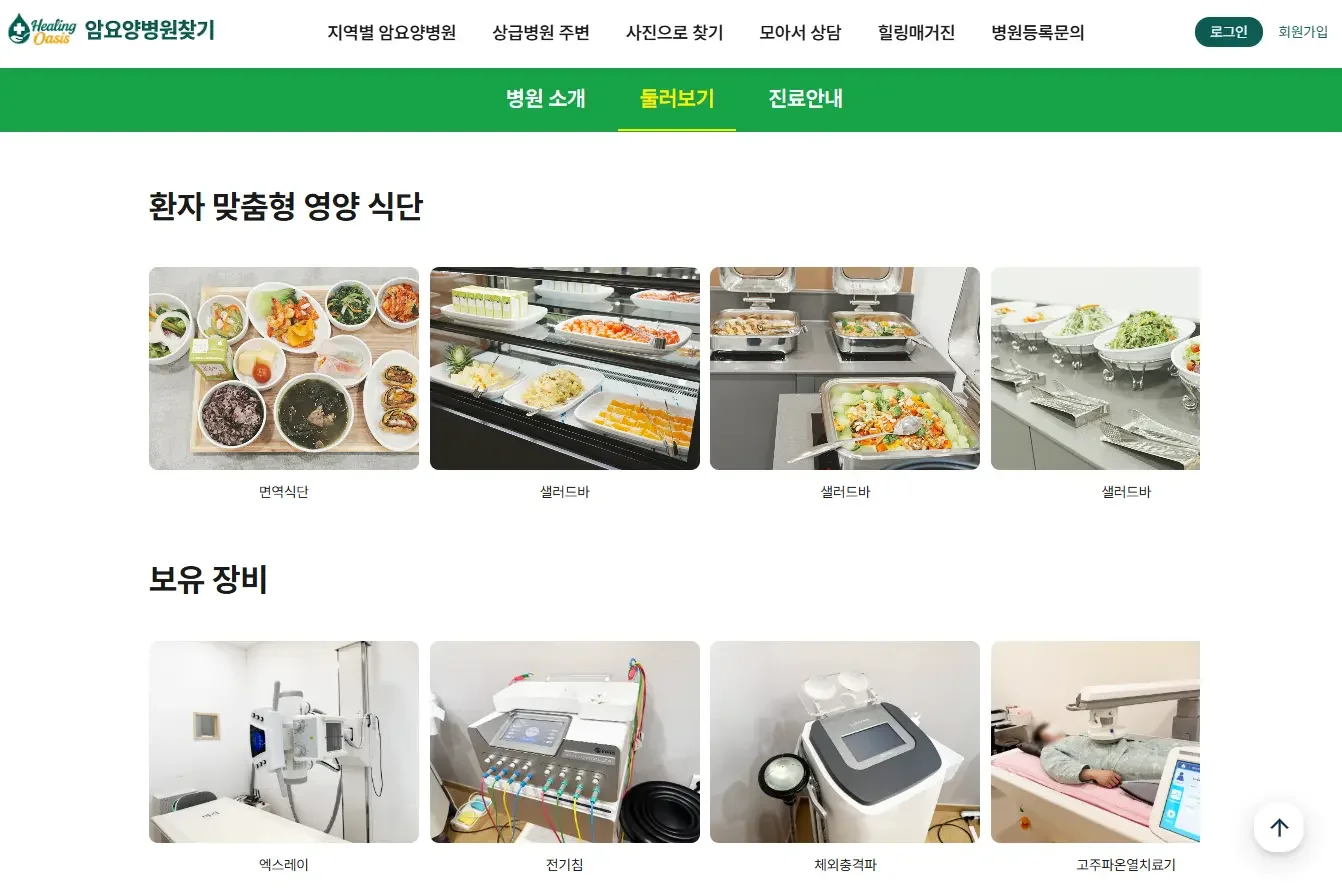Open the glass display case 샐러드바 photo

(x=565, y=368)
